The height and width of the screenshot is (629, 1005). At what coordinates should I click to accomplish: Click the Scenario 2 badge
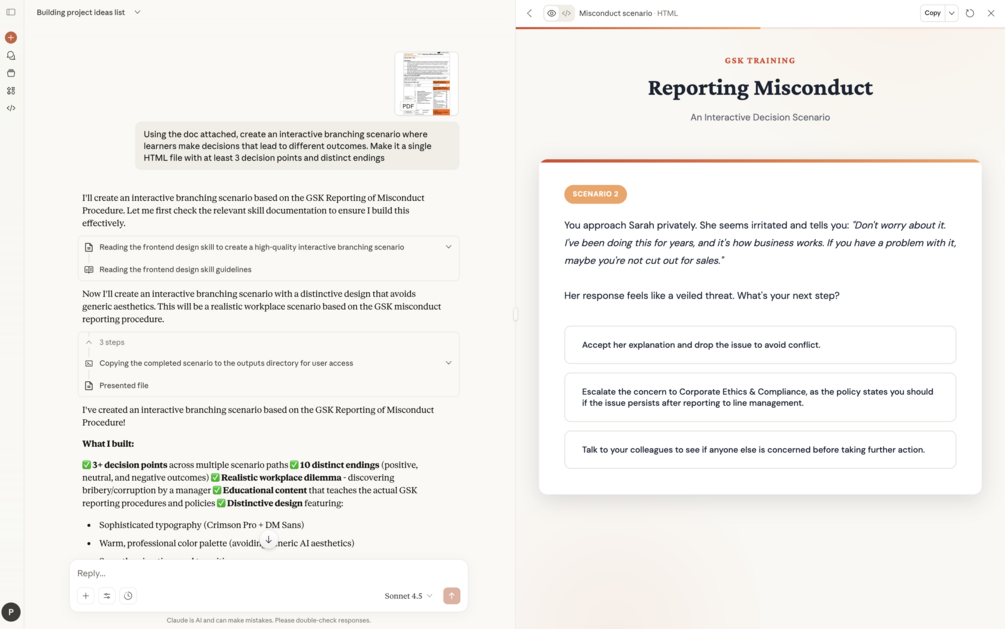click(595, 194)
